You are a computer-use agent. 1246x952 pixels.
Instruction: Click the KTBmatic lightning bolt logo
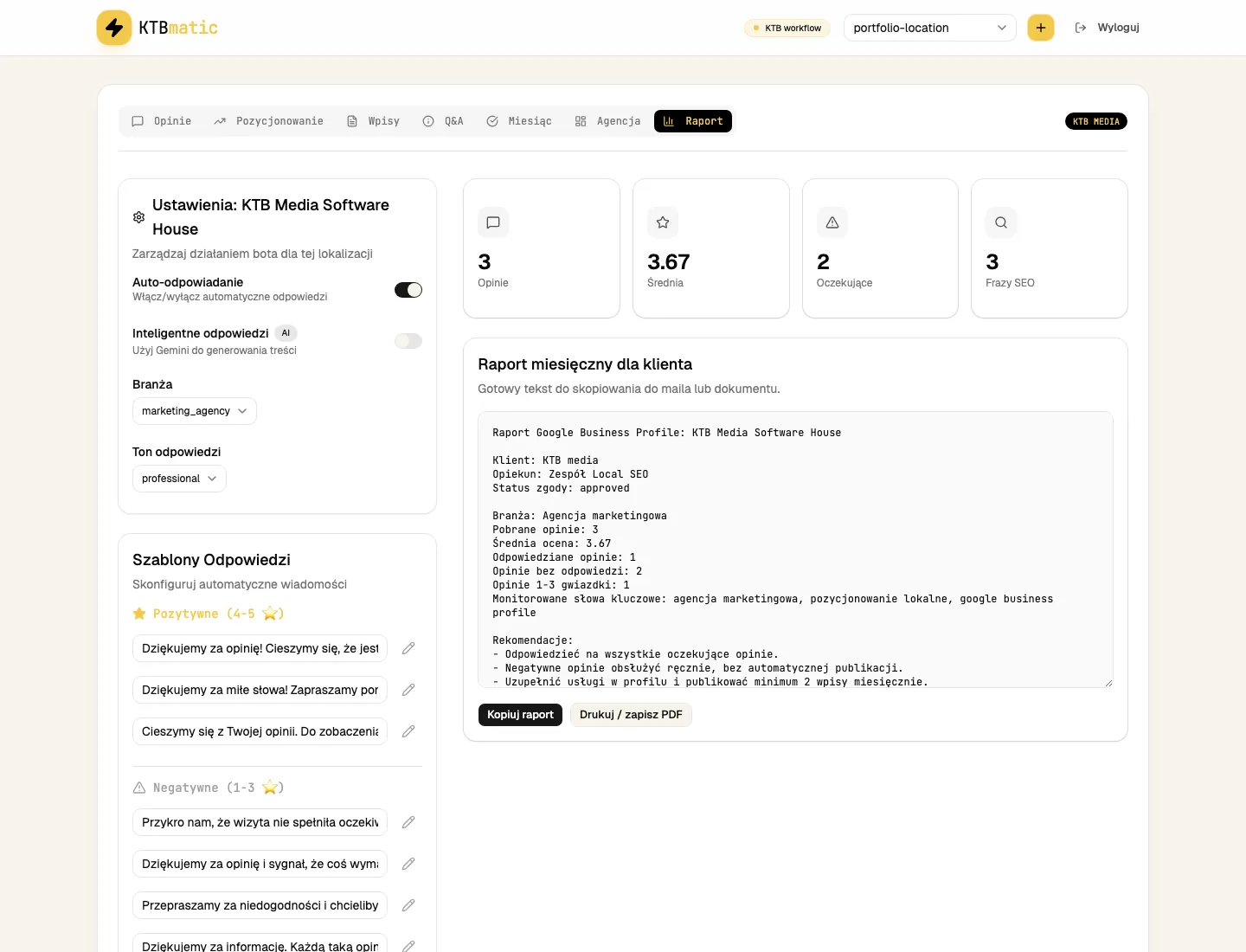click(114, 28)
